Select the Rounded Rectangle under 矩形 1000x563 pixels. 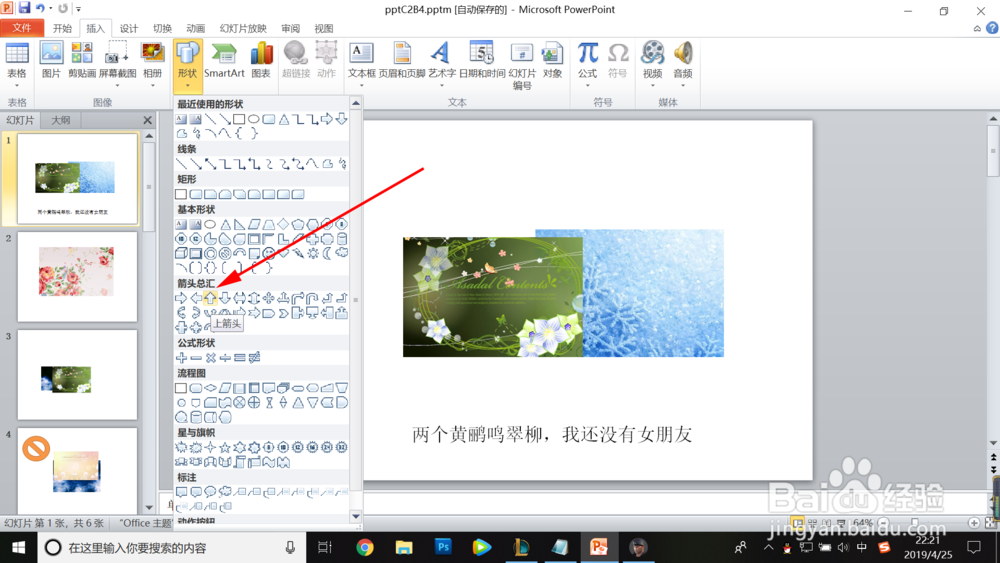click(x=196, y=194)
